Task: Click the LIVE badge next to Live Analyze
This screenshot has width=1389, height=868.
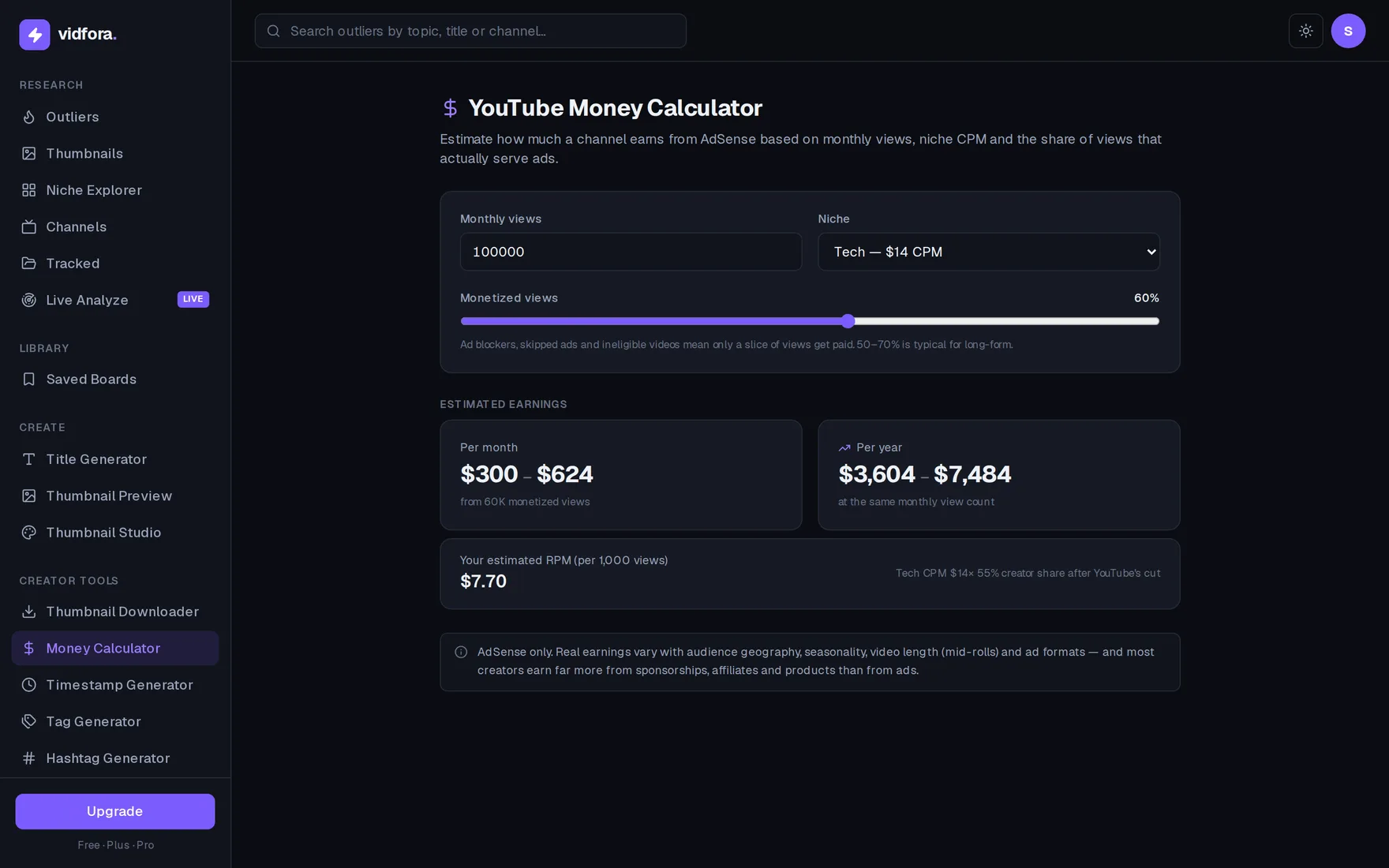Action: pyautogui.click(x=193, y=299)
